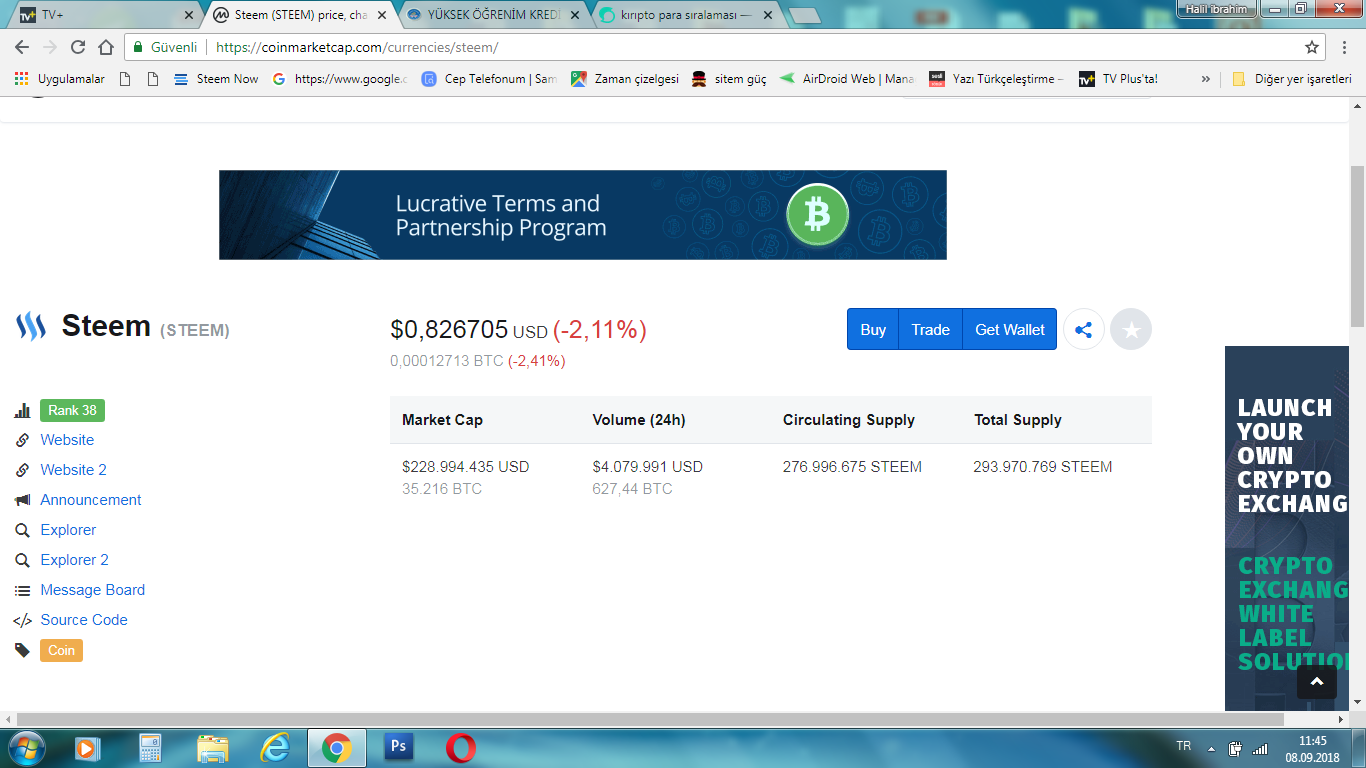Image resolution: width=1366 pixels, height=768 pixels.
Task: Click the volume value $4.079.991 USD
Action: pyautogui.click(x=648, y=467)
